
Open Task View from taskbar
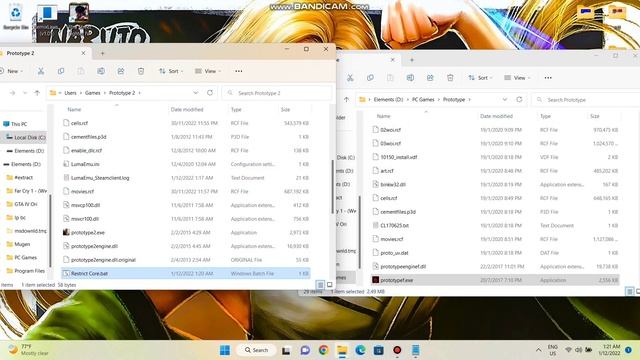(286, 350)
